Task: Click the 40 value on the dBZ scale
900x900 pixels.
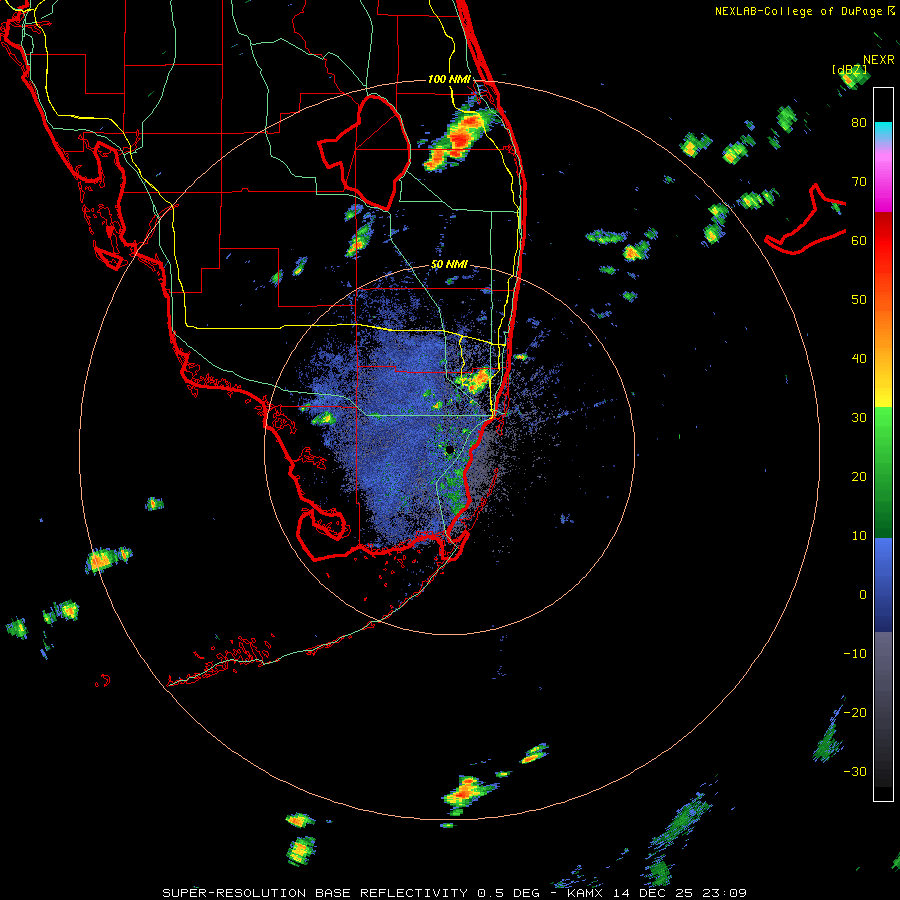Action: click(x=859, y=359)
